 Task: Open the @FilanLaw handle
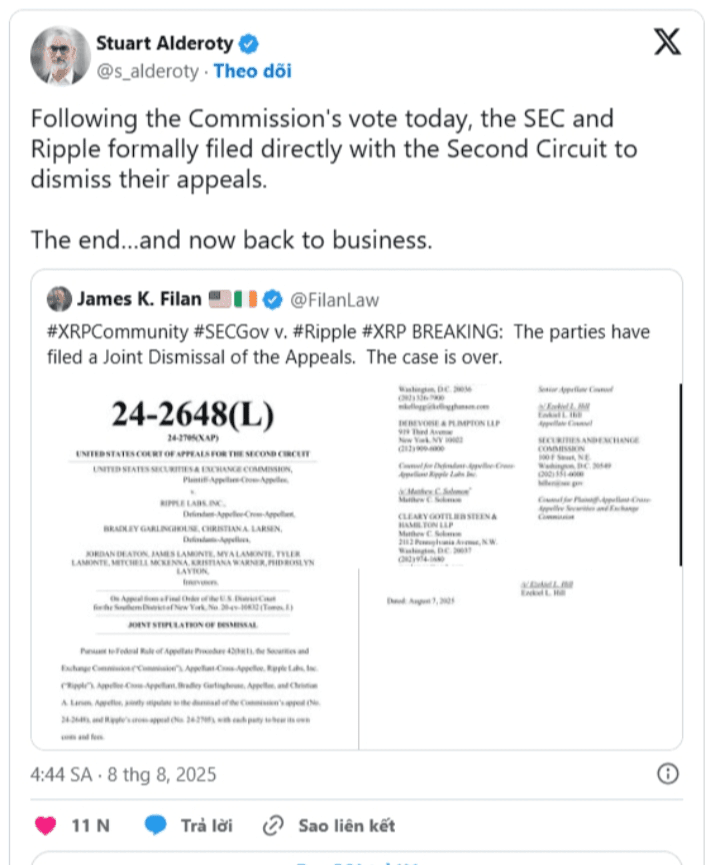[335, 300]
